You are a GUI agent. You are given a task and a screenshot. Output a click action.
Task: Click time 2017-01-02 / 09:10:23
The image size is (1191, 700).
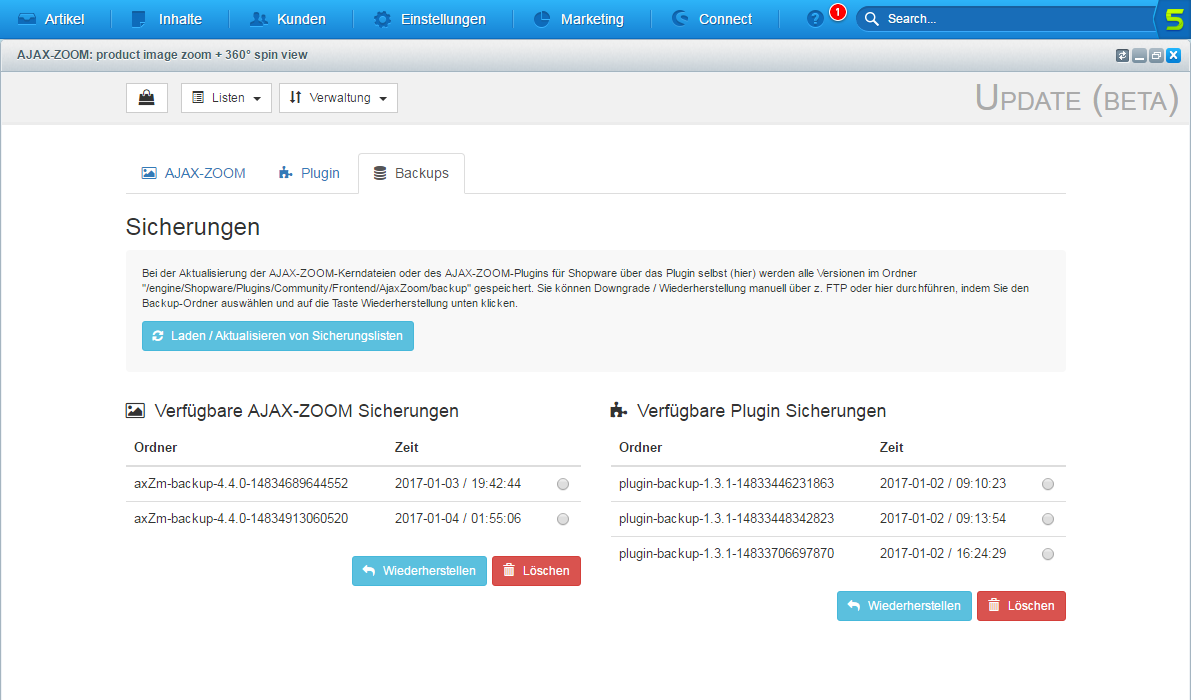point(943,484)
